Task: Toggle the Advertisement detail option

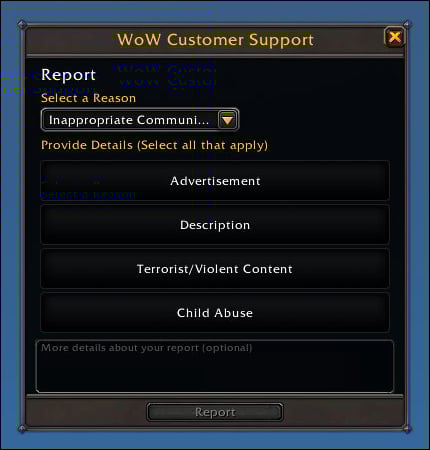Action: (215, 181)
